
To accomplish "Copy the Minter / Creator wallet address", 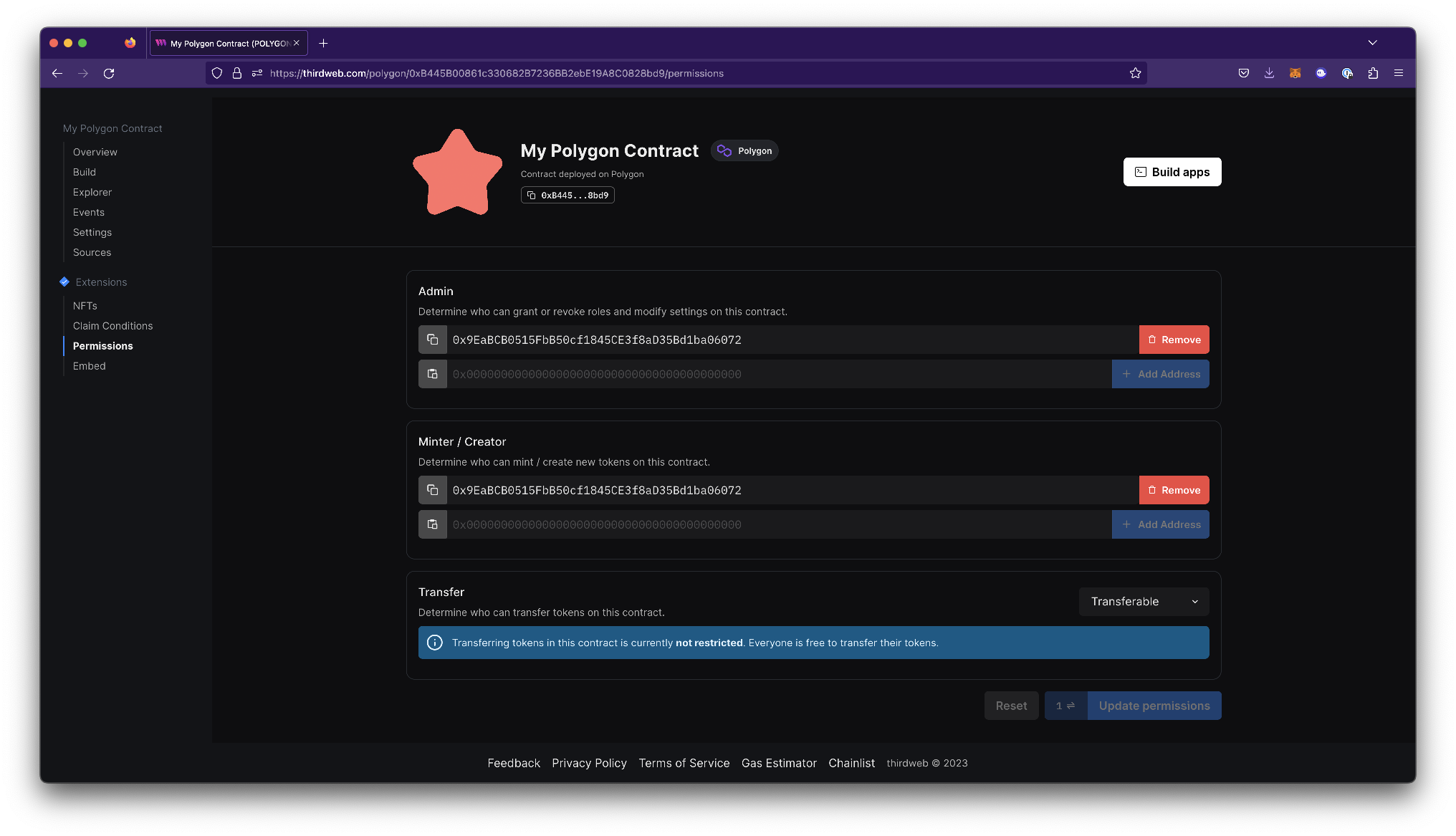I will click(433, 489).
